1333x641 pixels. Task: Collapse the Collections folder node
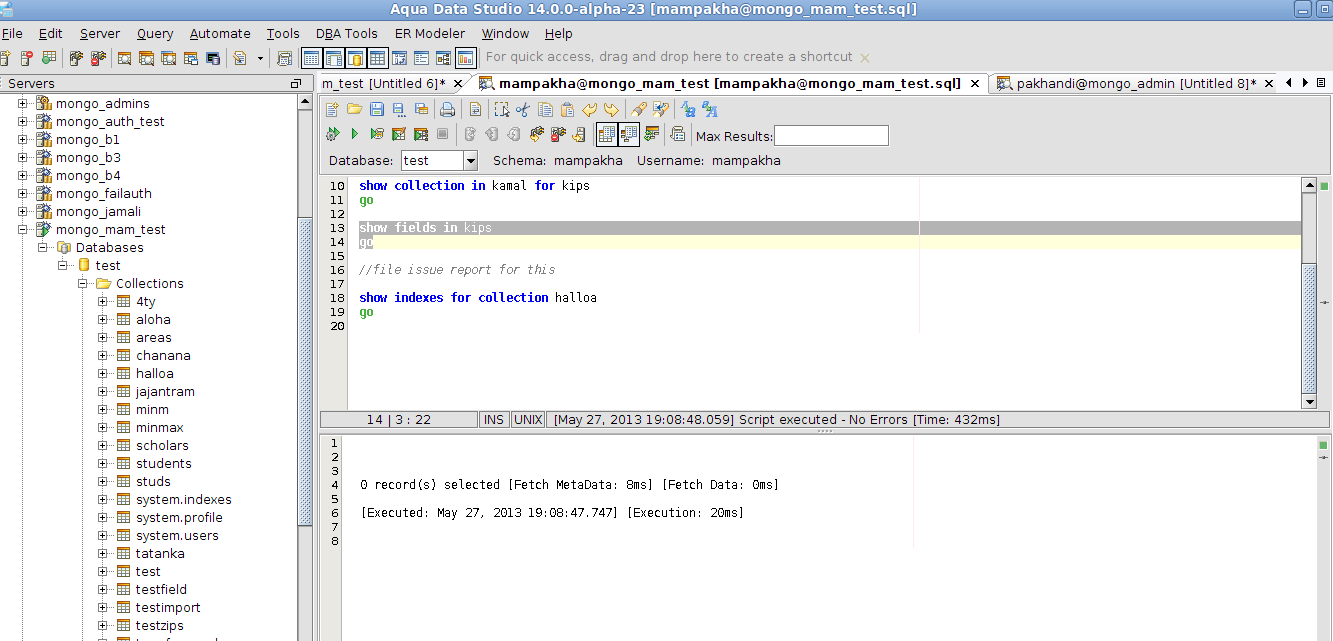pos(83,284)
